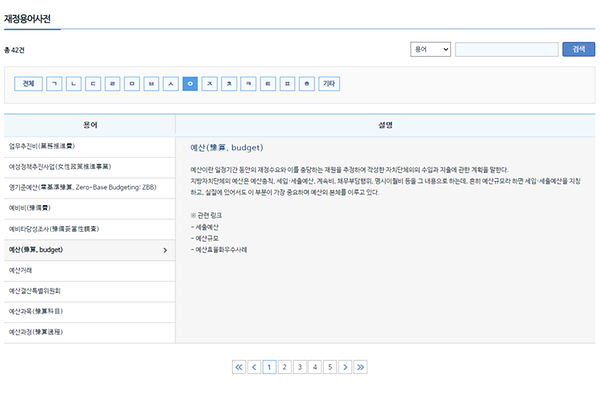
Task: Filter terms by consonant ㅈ
Action: click(210, 84)
